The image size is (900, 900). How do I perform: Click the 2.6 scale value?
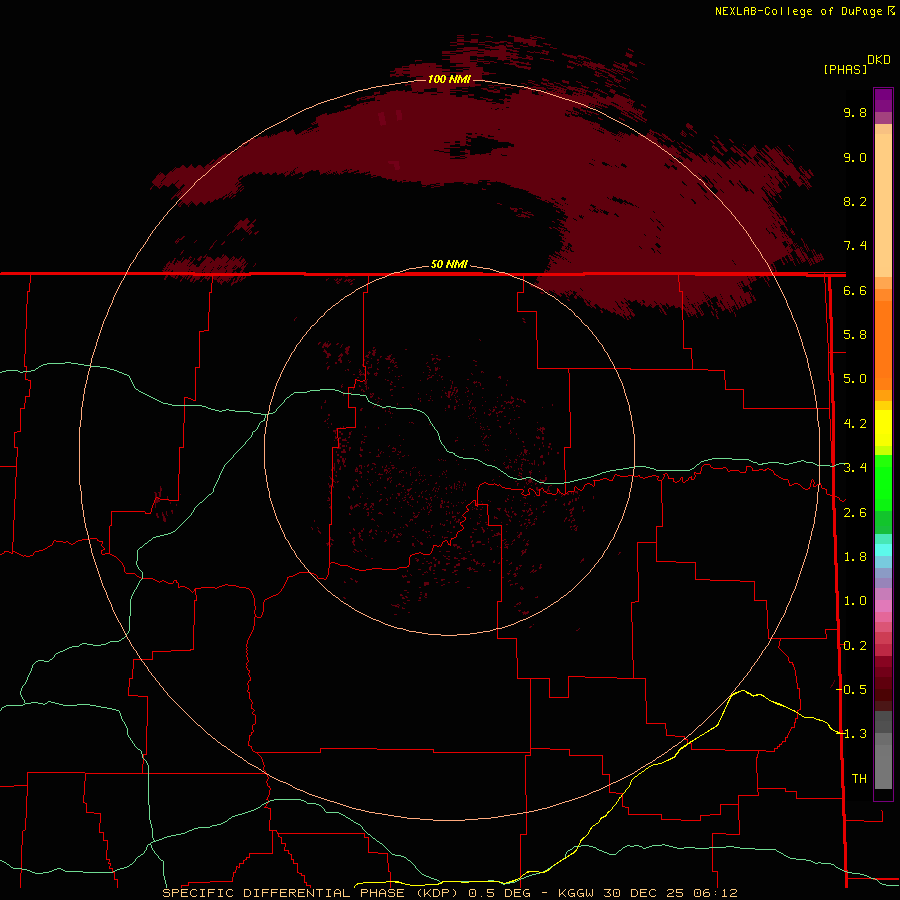pyautogui.click(x=855, y=513)
